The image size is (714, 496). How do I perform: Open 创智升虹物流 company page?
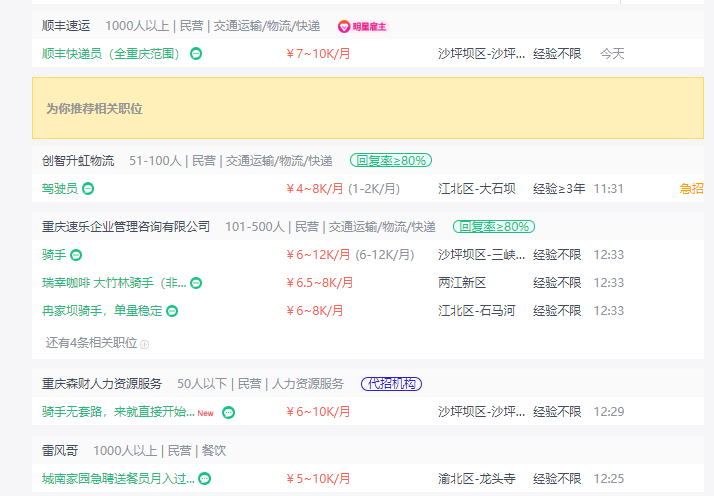coord(78,161)
